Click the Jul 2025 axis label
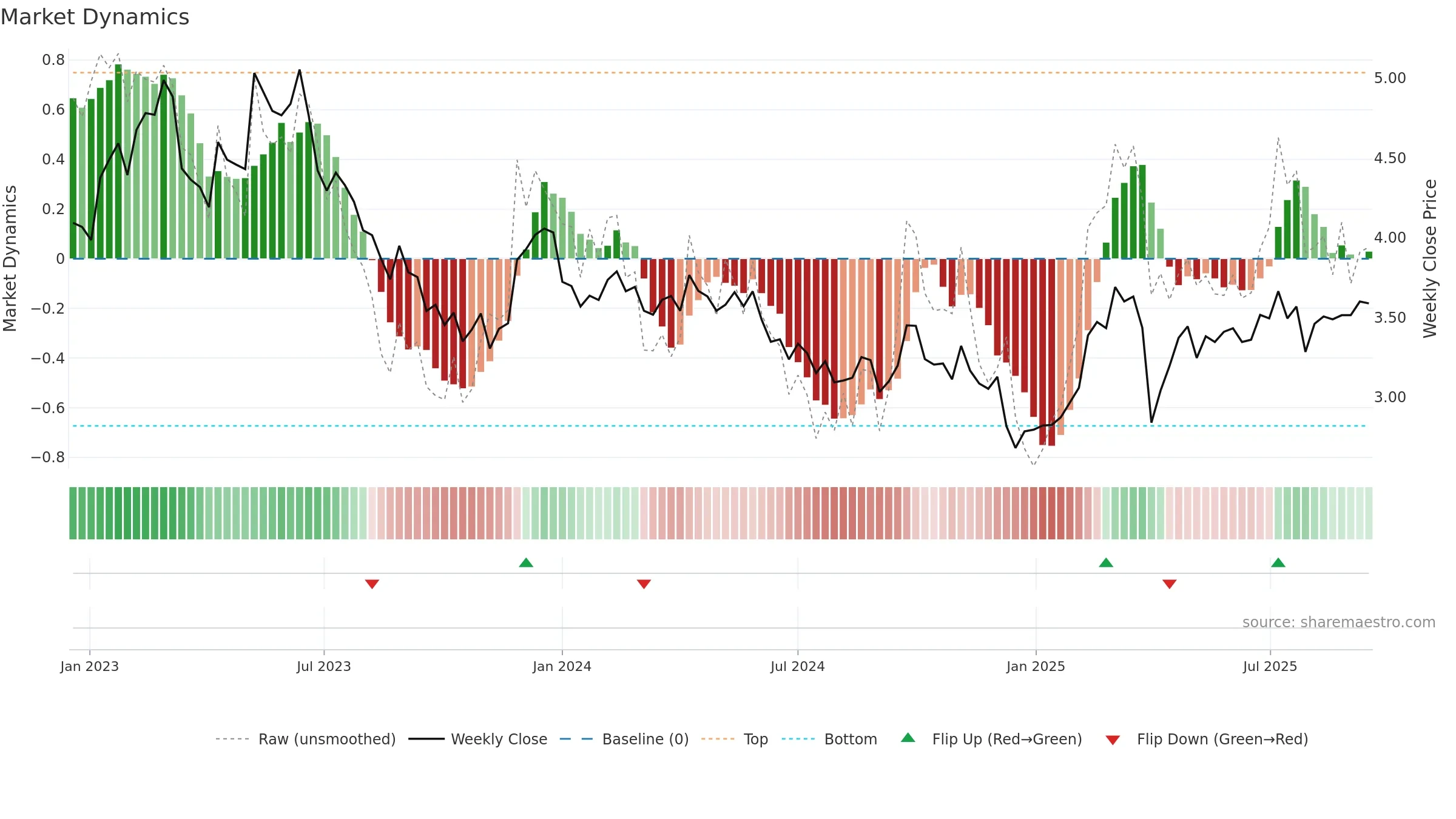1456x819 pixels. pos(1270,666)
